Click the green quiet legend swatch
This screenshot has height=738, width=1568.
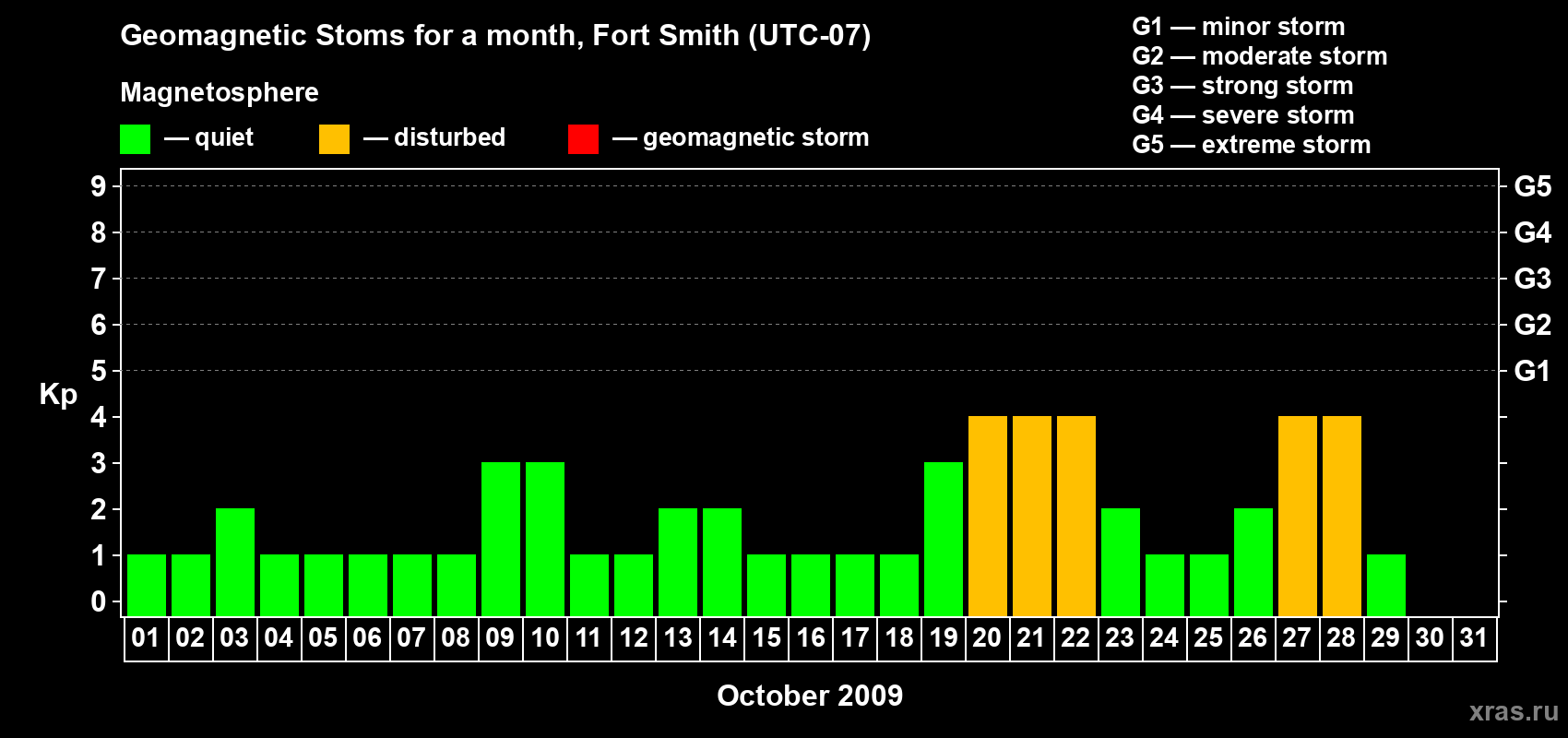(x=135, y=139)
